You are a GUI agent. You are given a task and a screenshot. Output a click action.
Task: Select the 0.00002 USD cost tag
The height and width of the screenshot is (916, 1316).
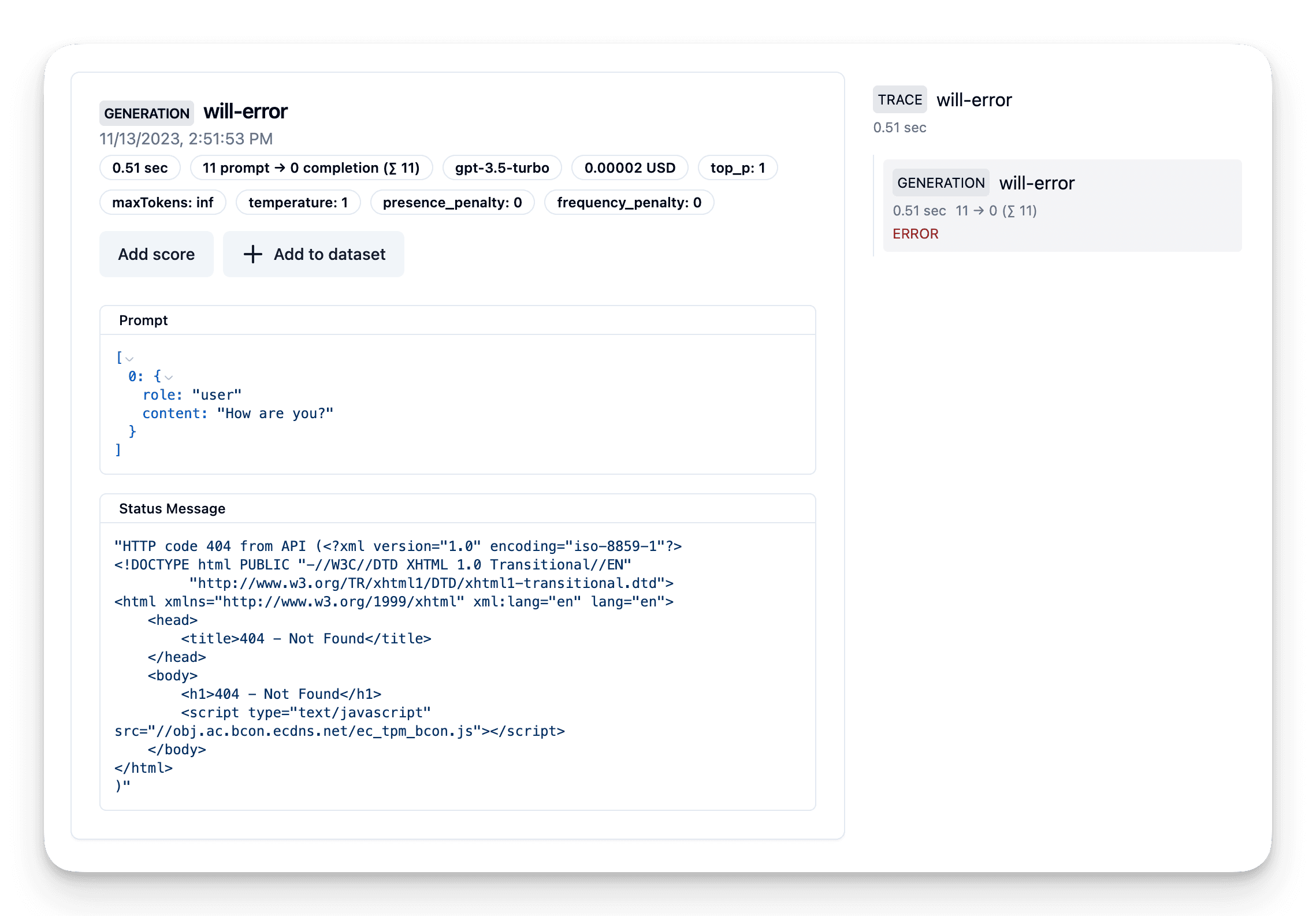pyautogui.click(x=629, y=167)
